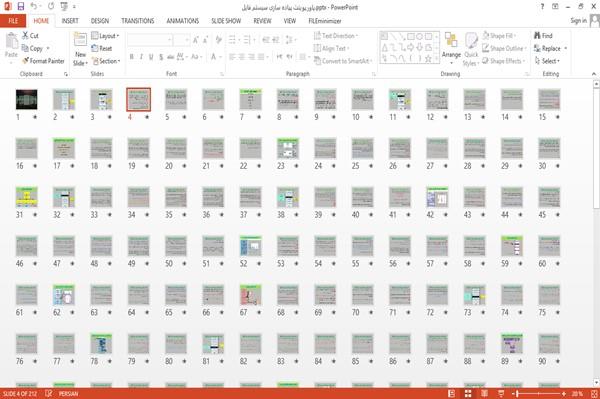Screen dimensions: 600x399
Task: Switch to SLIDE SHOW tab
Action: point(226,21)
